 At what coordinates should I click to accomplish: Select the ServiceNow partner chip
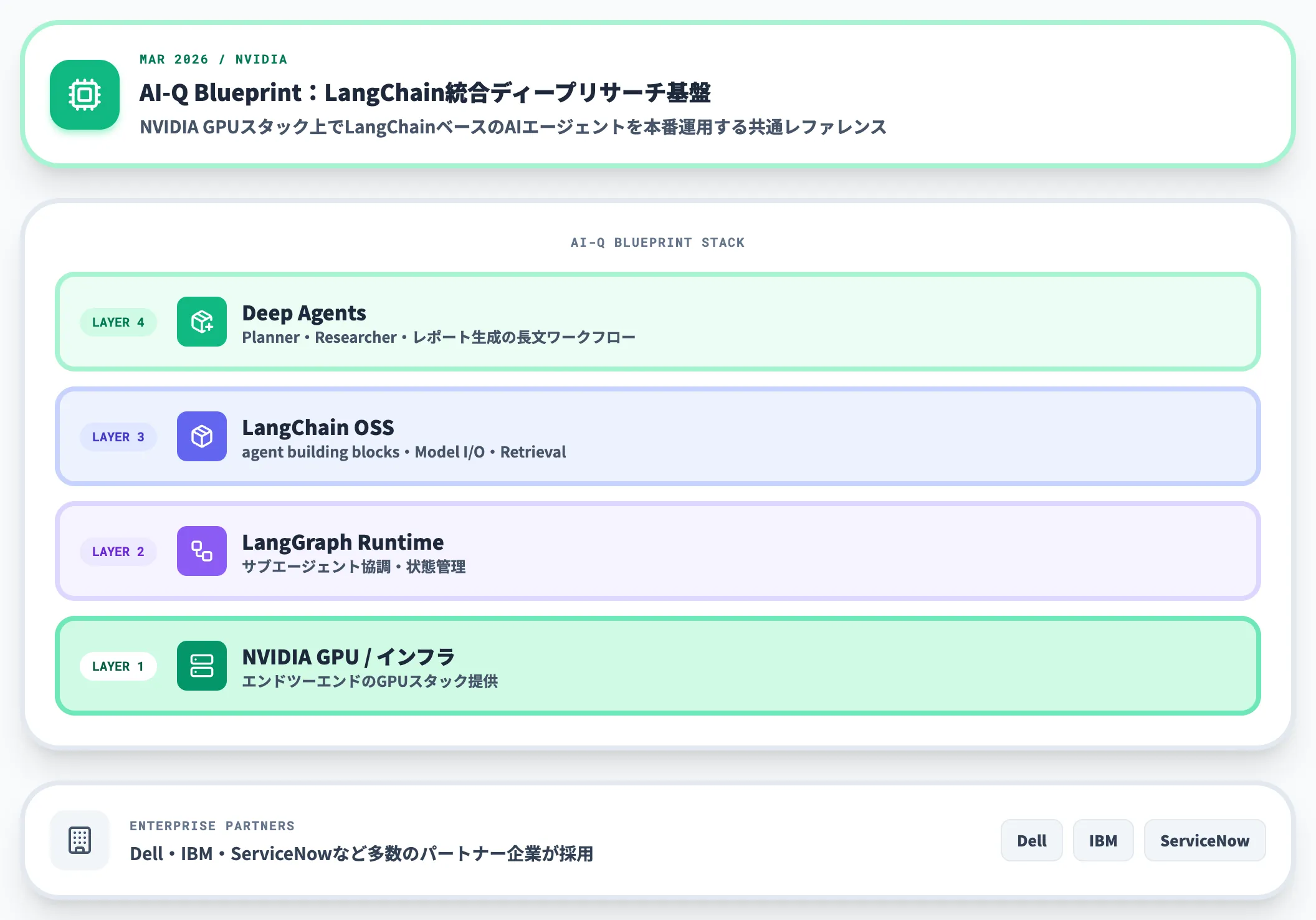click(1204, 840)
